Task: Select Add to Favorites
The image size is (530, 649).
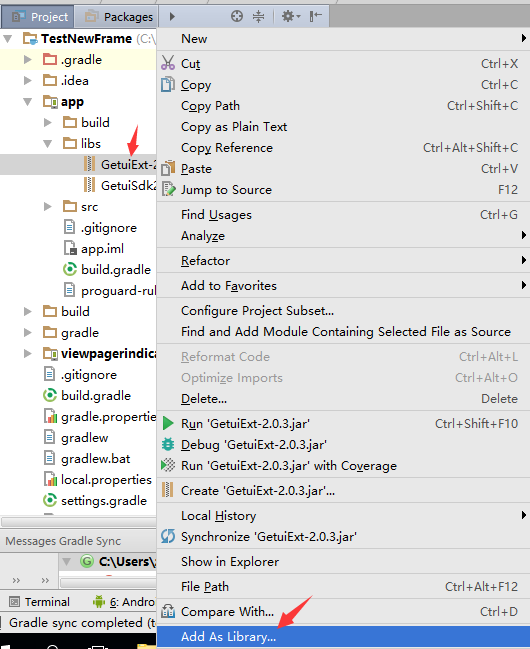Action: (343, 285)
